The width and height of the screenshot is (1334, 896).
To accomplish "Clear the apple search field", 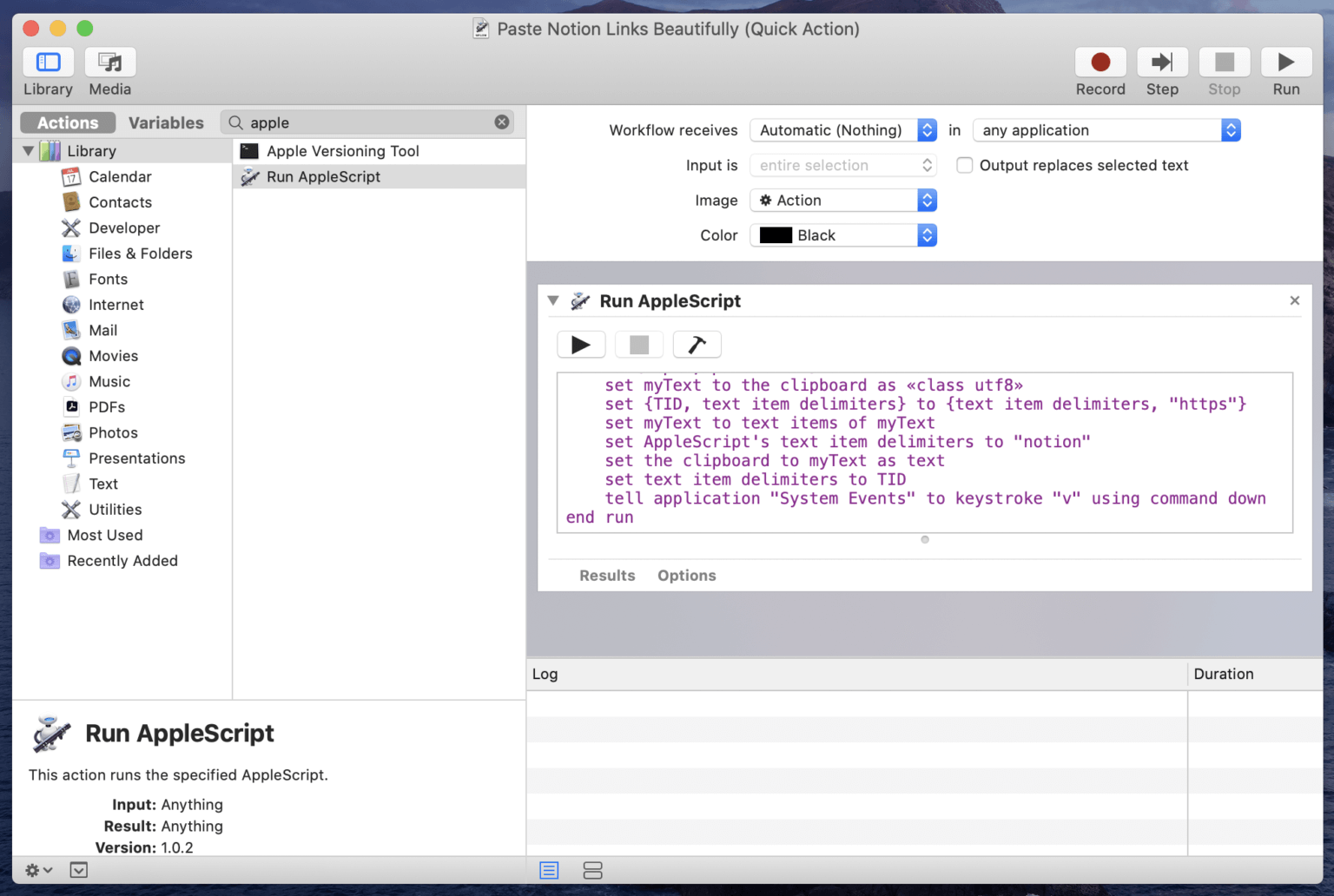I will tap(502, 122).
